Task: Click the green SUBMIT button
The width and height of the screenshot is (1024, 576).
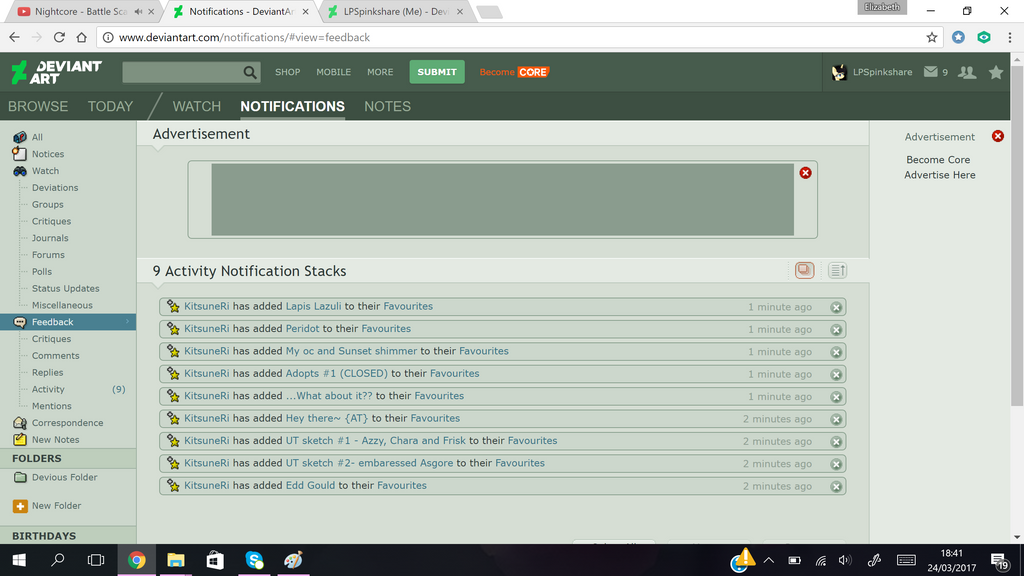Action: point(437,72)
